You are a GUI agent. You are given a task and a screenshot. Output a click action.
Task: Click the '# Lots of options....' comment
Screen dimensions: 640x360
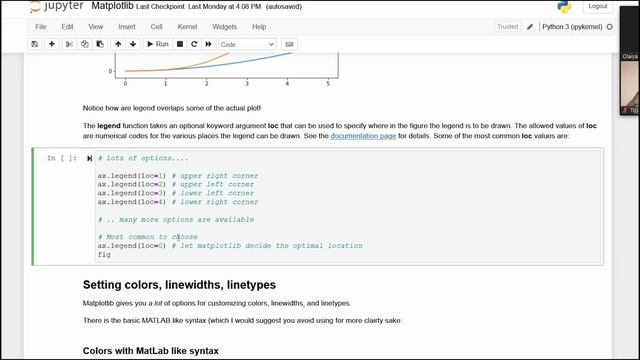(143, 158)
